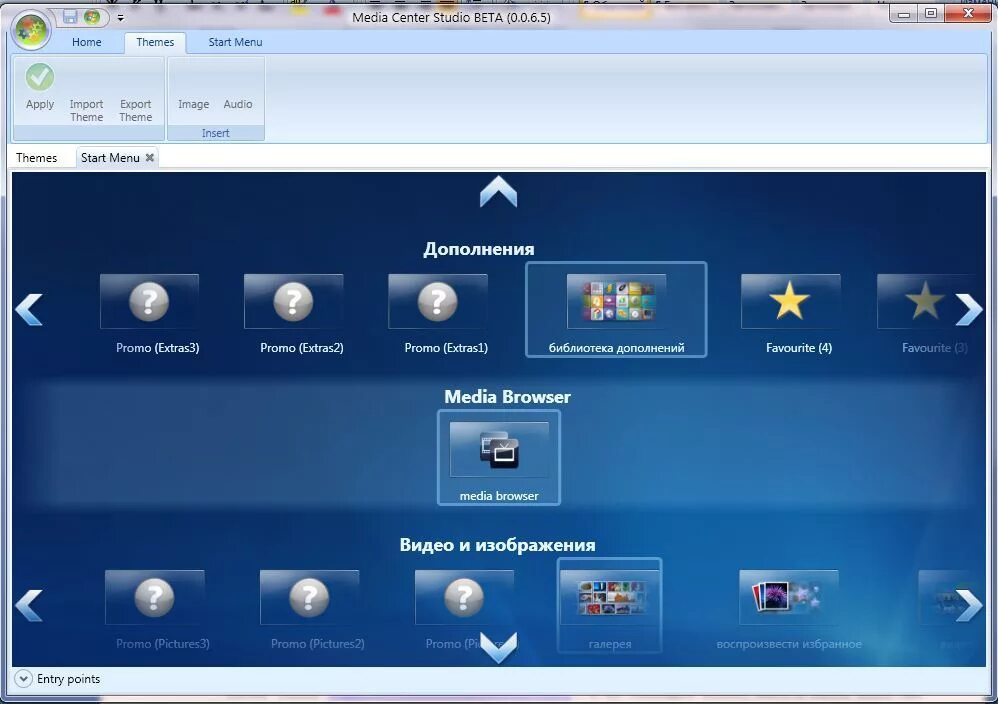The height and width of the screenshot is (704, 998).
Task: Click Insert Audio in the ribbon
Action: click(237, 104)
